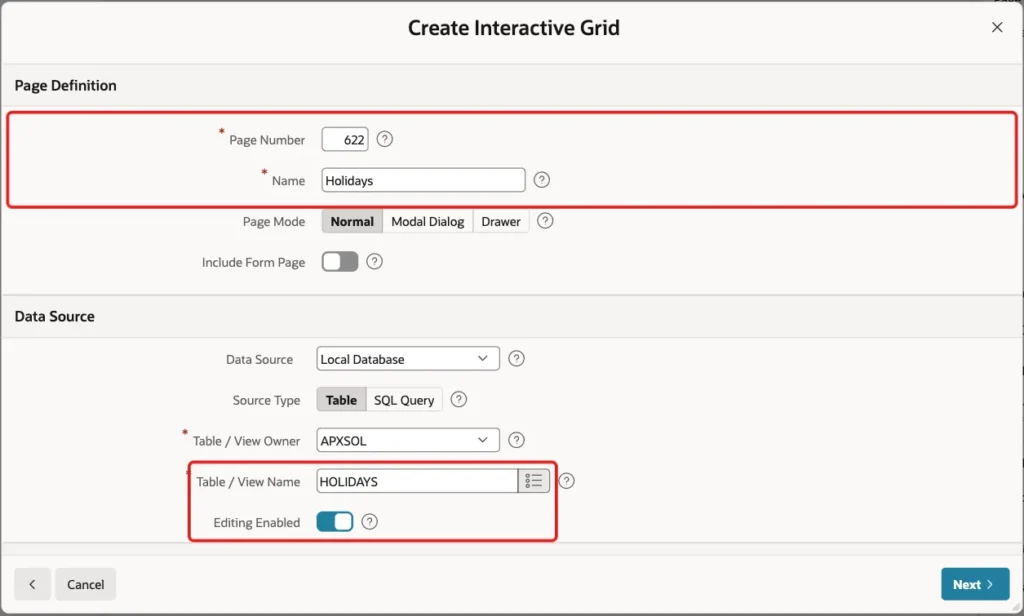Click the Data Source section heading
The image size is (1024, 616).
coord(54,316)
